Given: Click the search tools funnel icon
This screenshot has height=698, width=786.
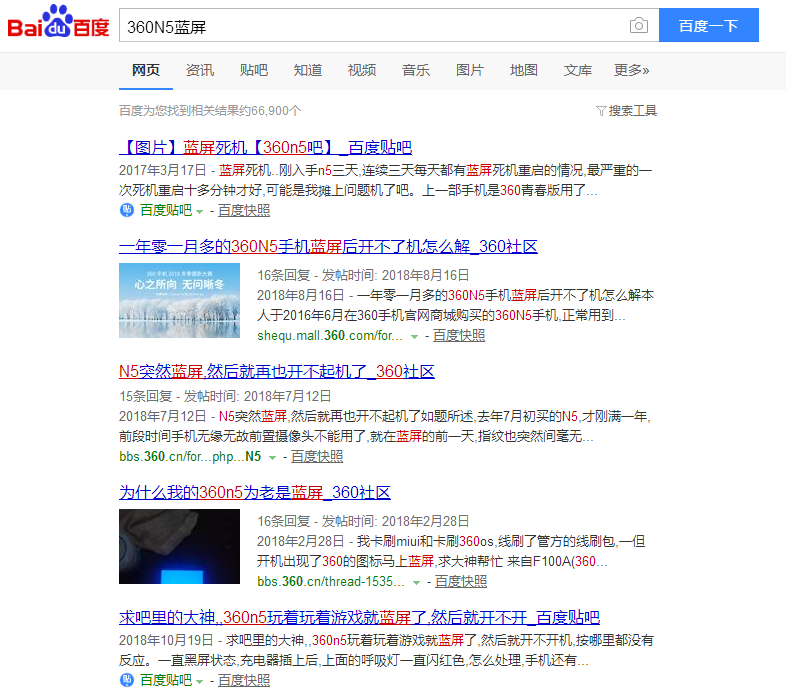Looking at the screenshot, I should (x=601, y=110).
